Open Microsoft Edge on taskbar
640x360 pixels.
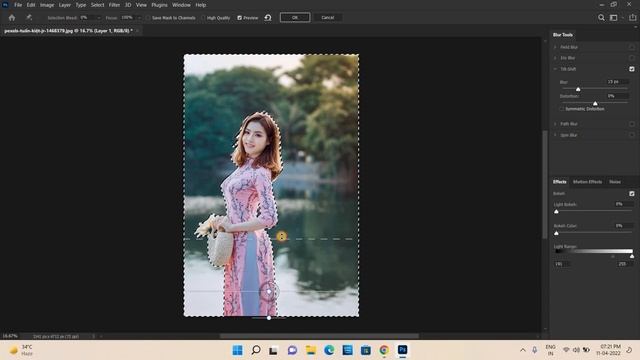click(329, 350)
